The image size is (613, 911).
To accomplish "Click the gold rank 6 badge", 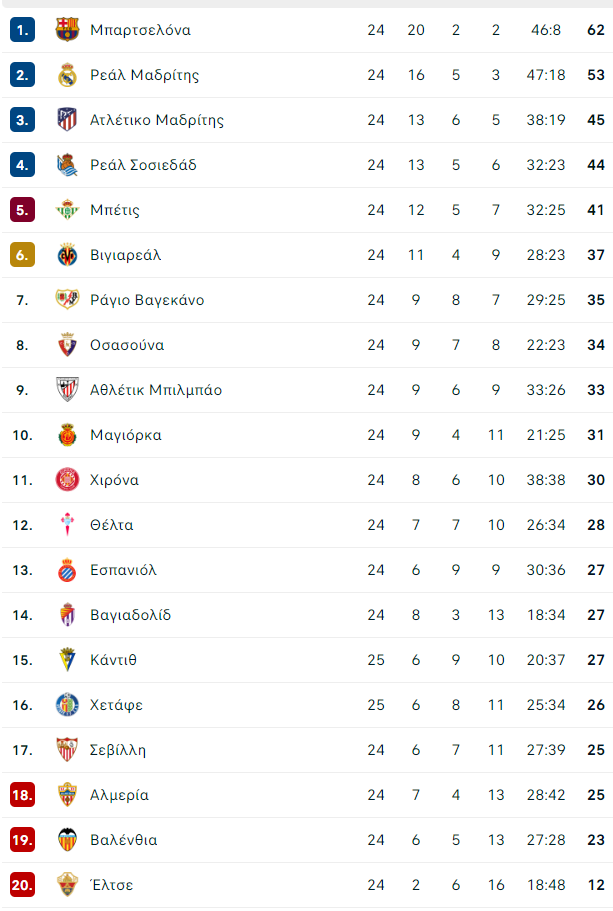I will click(22, 255).
